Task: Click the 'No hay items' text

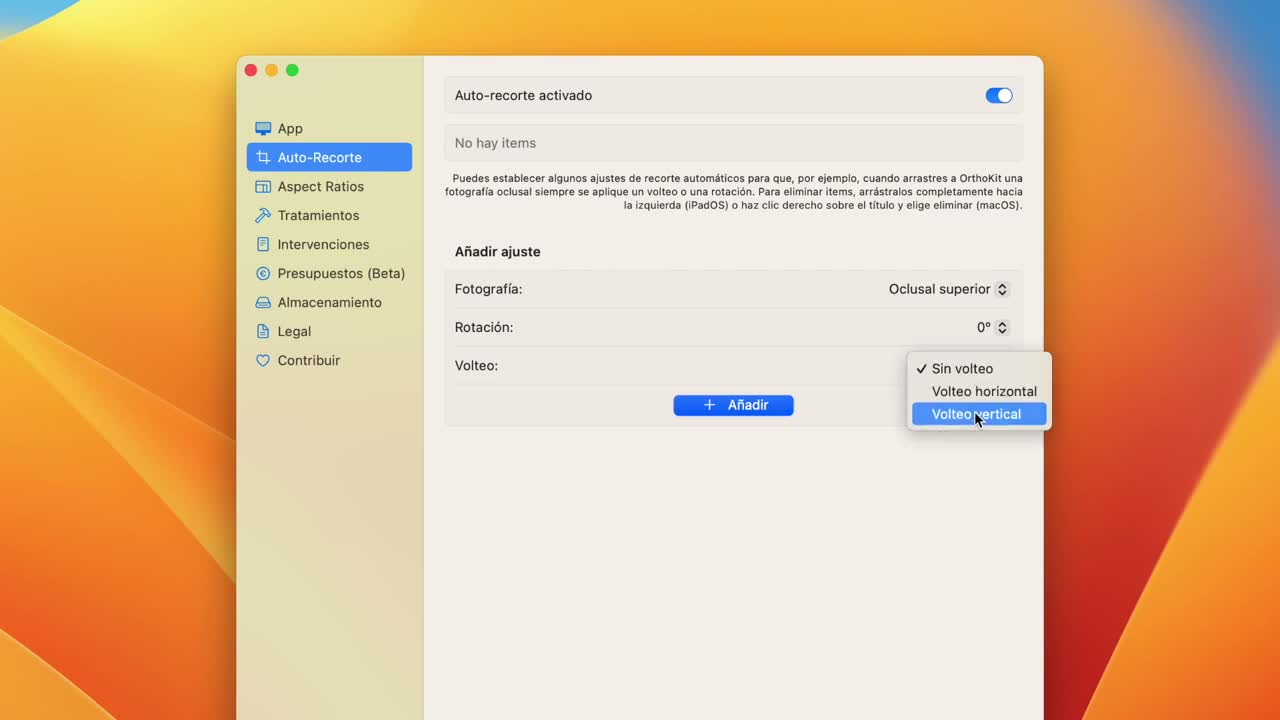Action: [495, 143]
